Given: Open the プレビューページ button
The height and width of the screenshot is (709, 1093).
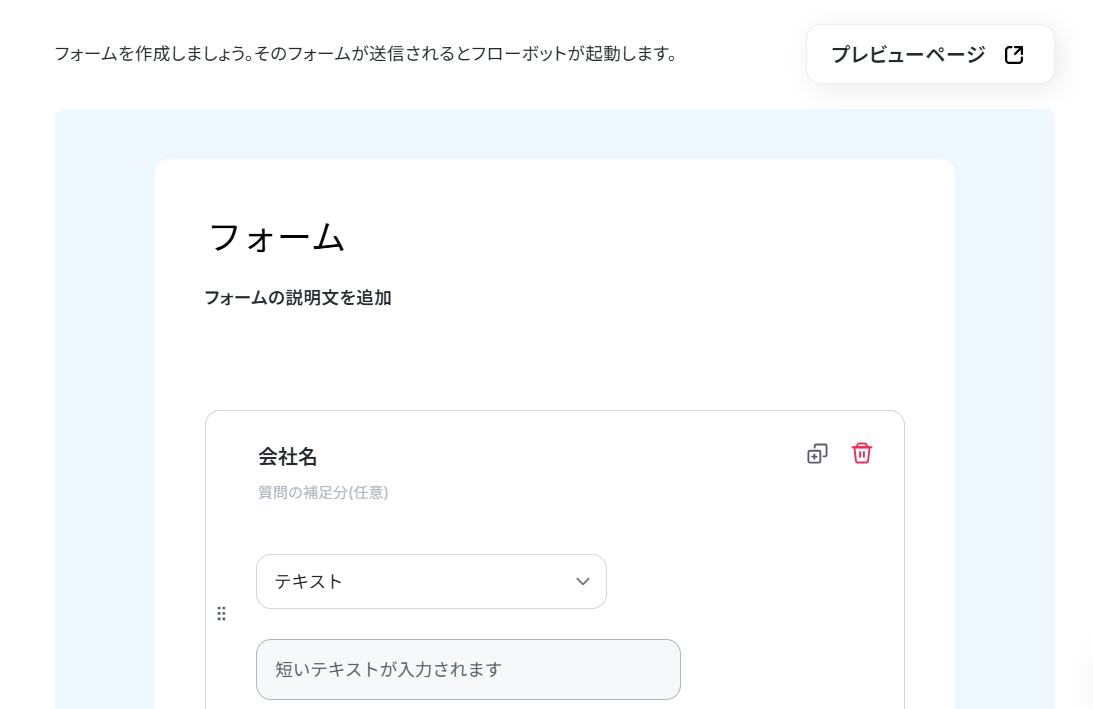Looking at the screenshot, I should (930, 54).
